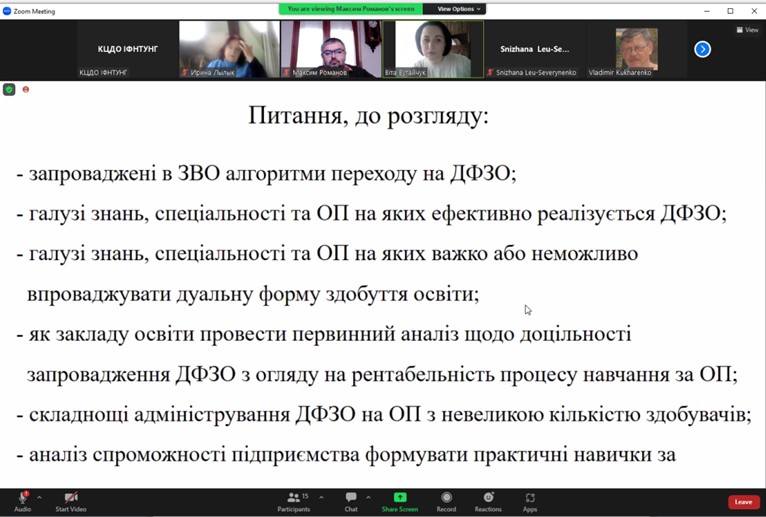Click the green Share Screen button

400,502
